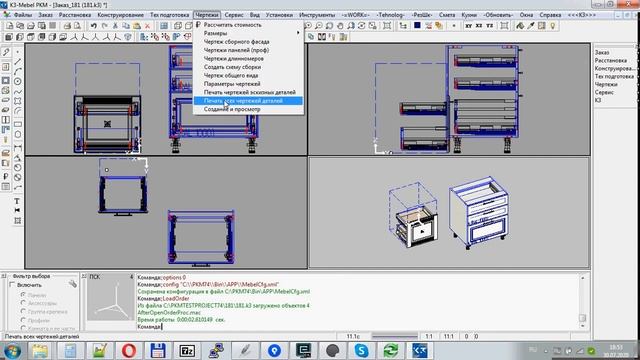Select the 'Панели' radio button
Image resolution: width=640 pixels, height=360 pixels.
(x=23, y=295)
